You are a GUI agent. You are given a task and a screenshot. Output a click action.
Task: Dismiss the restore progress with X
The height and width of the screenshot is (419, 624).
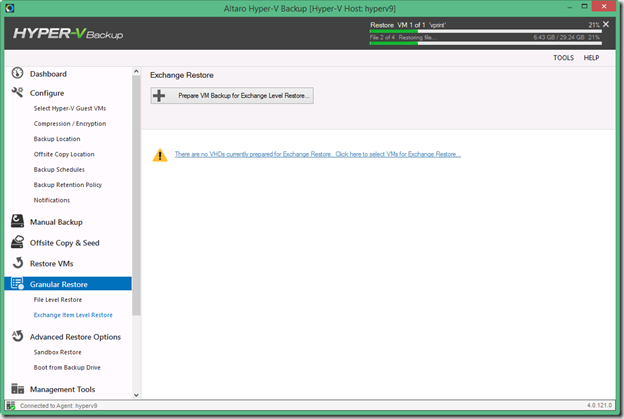coord(606,24)
